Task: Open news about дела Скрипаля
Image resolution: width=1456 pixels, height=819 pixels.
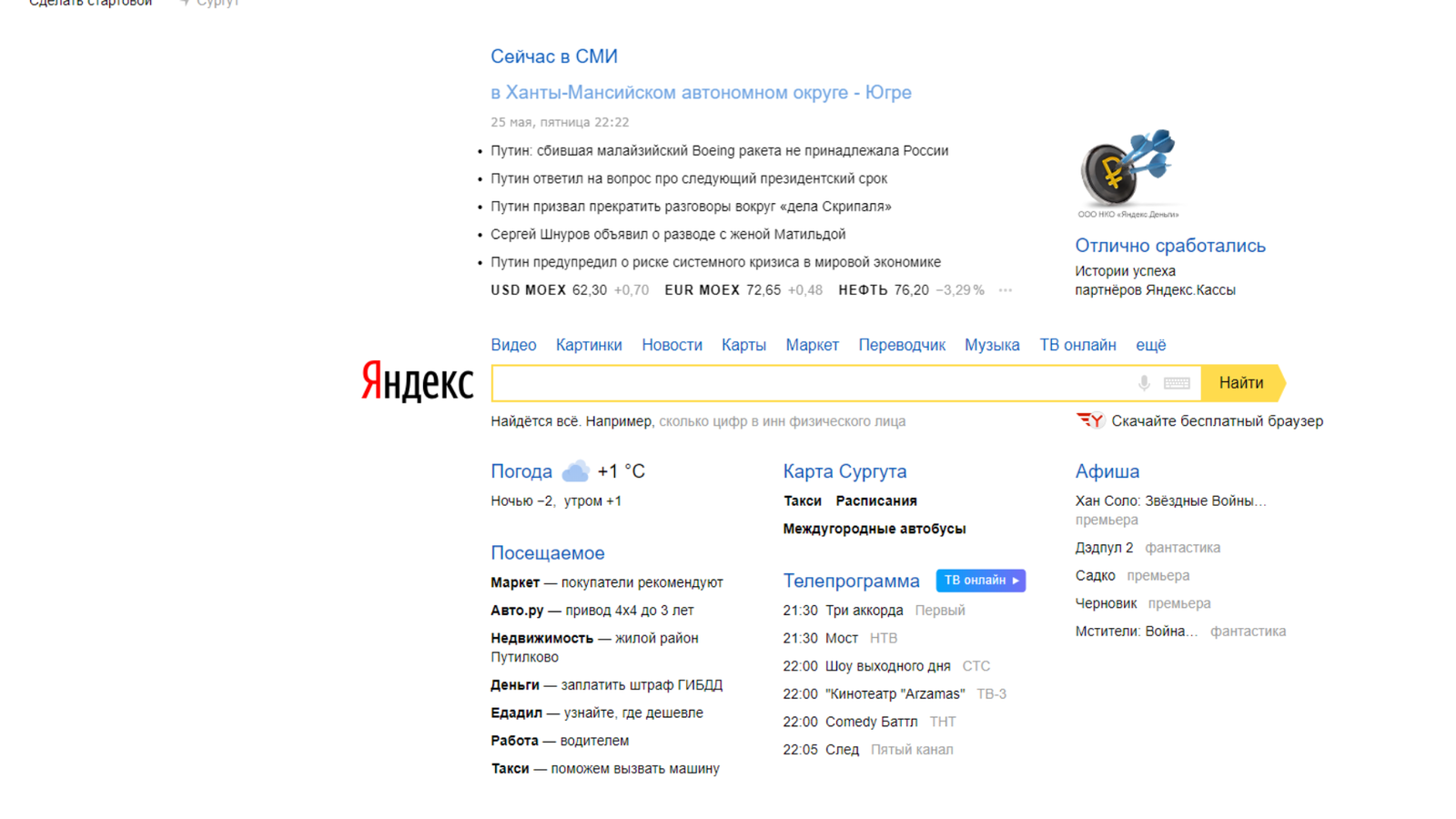Action: tap(691, 207)
